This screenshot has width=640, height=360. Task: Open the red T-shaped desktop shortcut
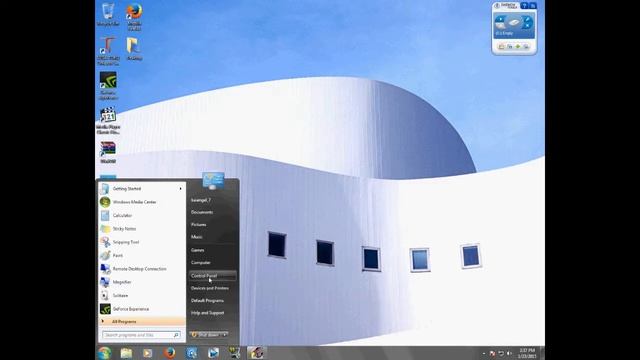[x=108, y=51]
